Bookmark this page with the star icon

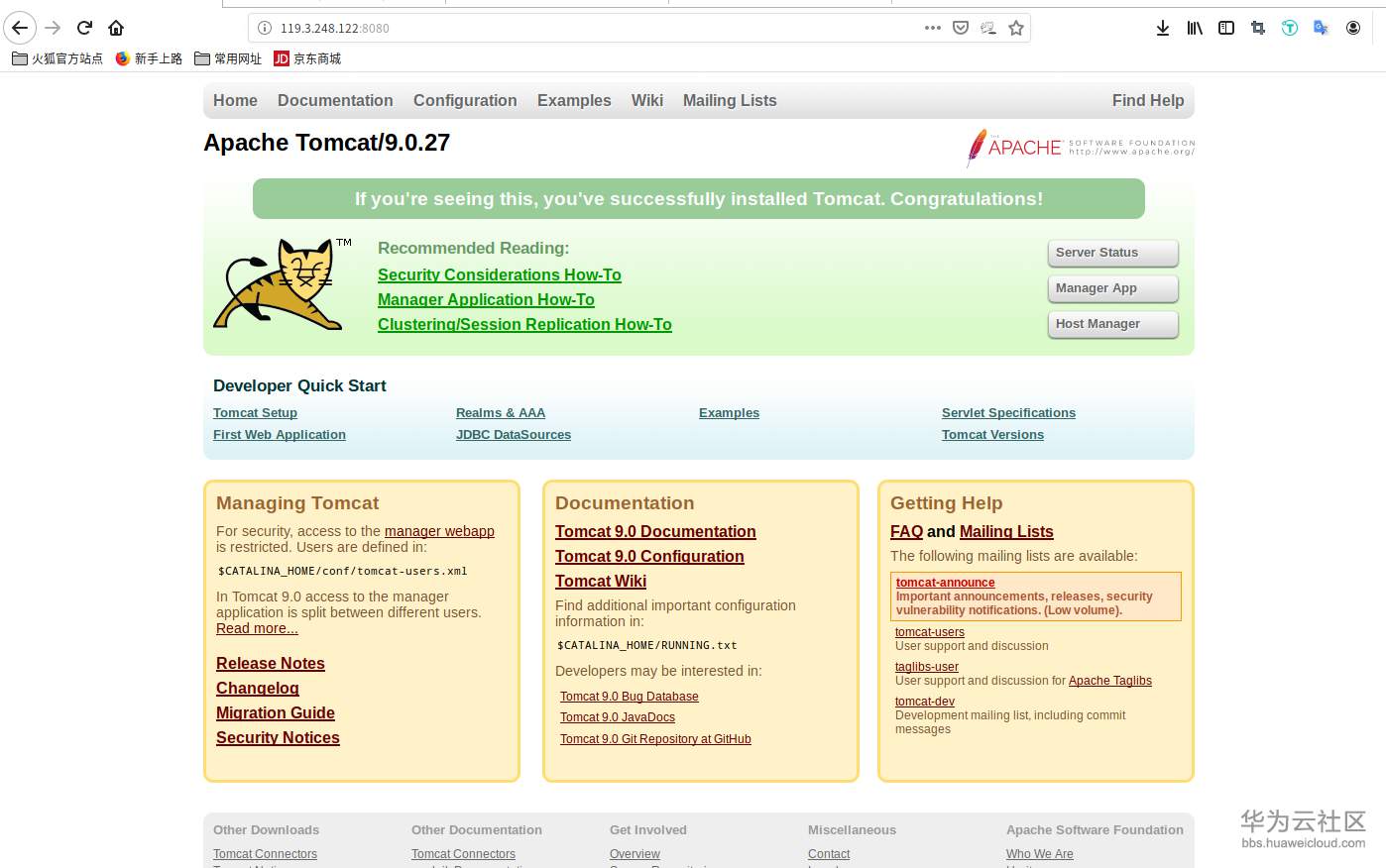(x=1016, y=28)
